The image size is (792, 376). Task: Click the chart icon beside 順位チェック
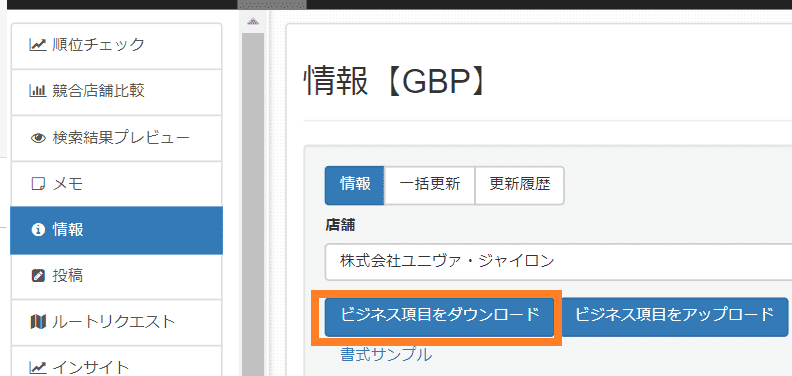coord(38,45)
